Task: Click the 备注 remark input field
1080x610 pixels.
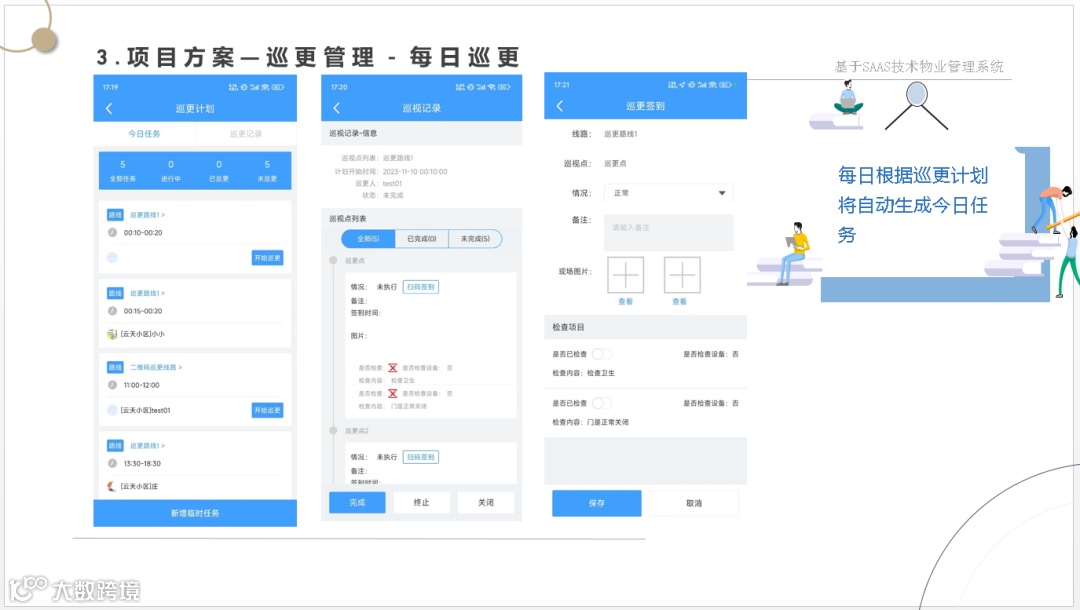Action: (x=669, y=233)
